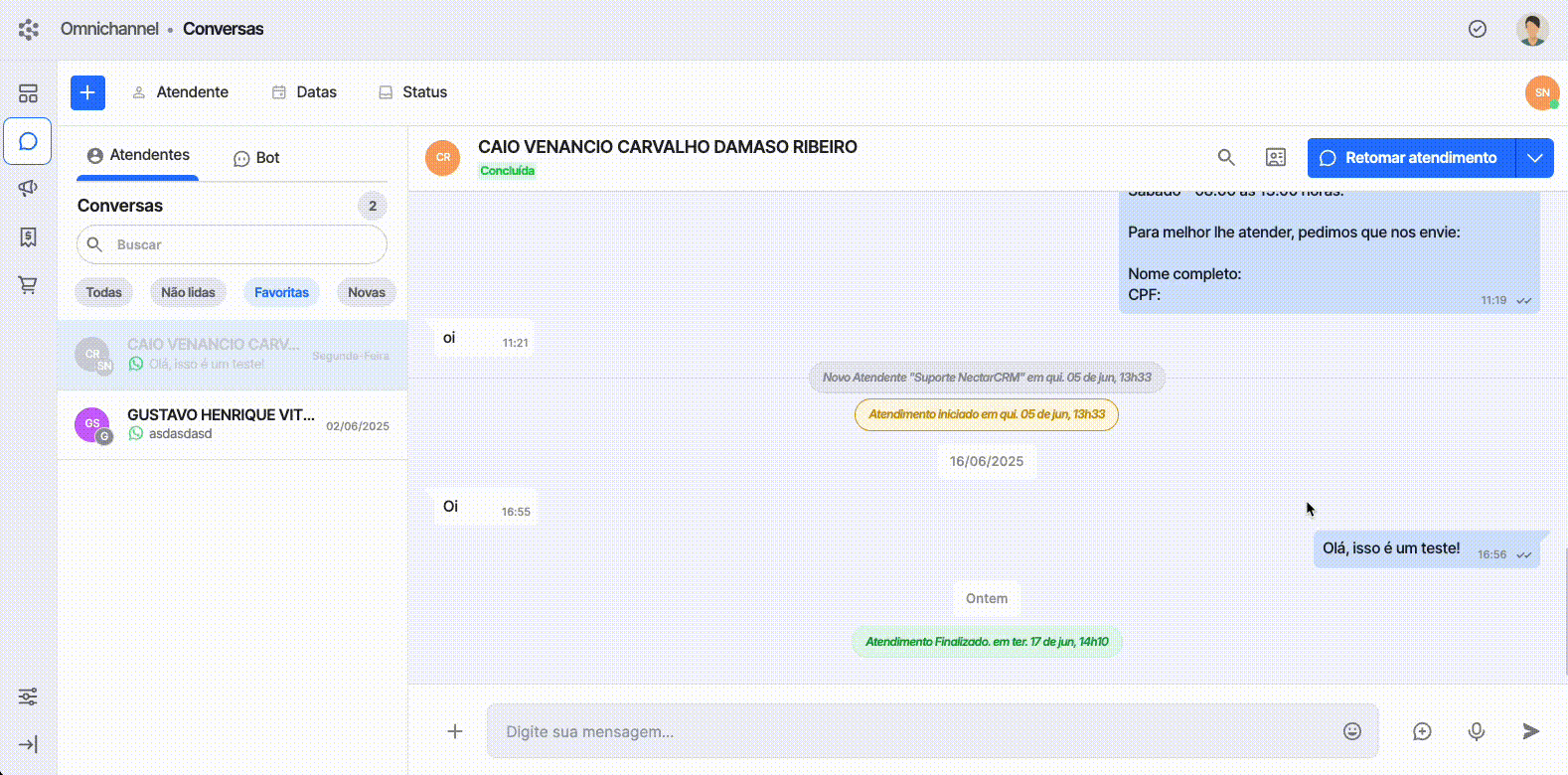
Task: Select the conversations chat sidebar icon
Action: (x=28, y=141)
